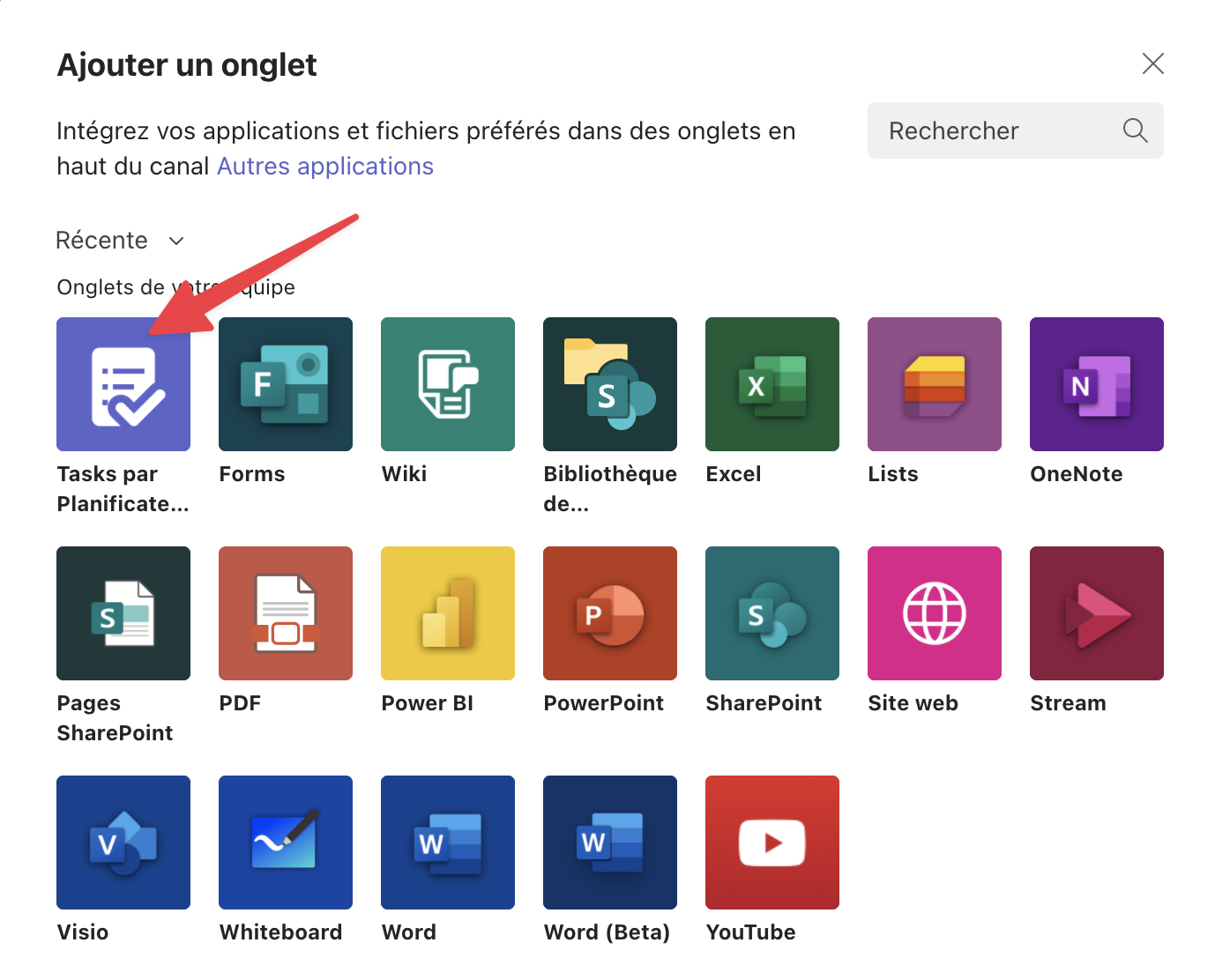Open the Autres applications link
The image size is (1215, 980).
coord(325,167)
